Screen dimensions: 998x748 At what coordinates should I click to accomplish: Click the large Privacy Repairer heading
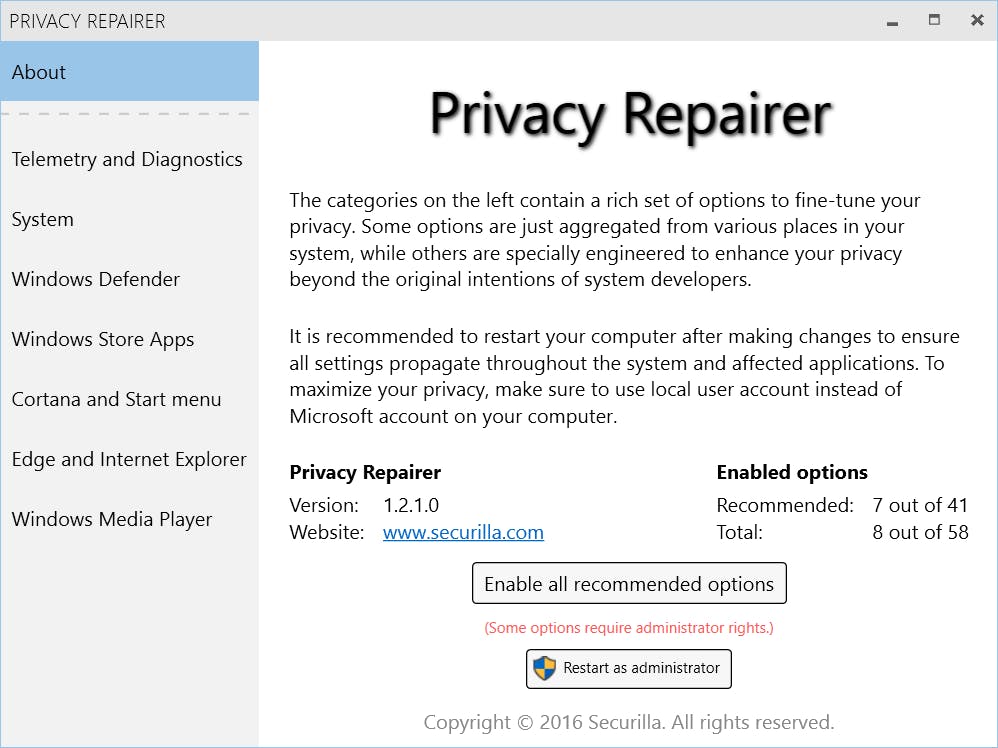[630, 114]
